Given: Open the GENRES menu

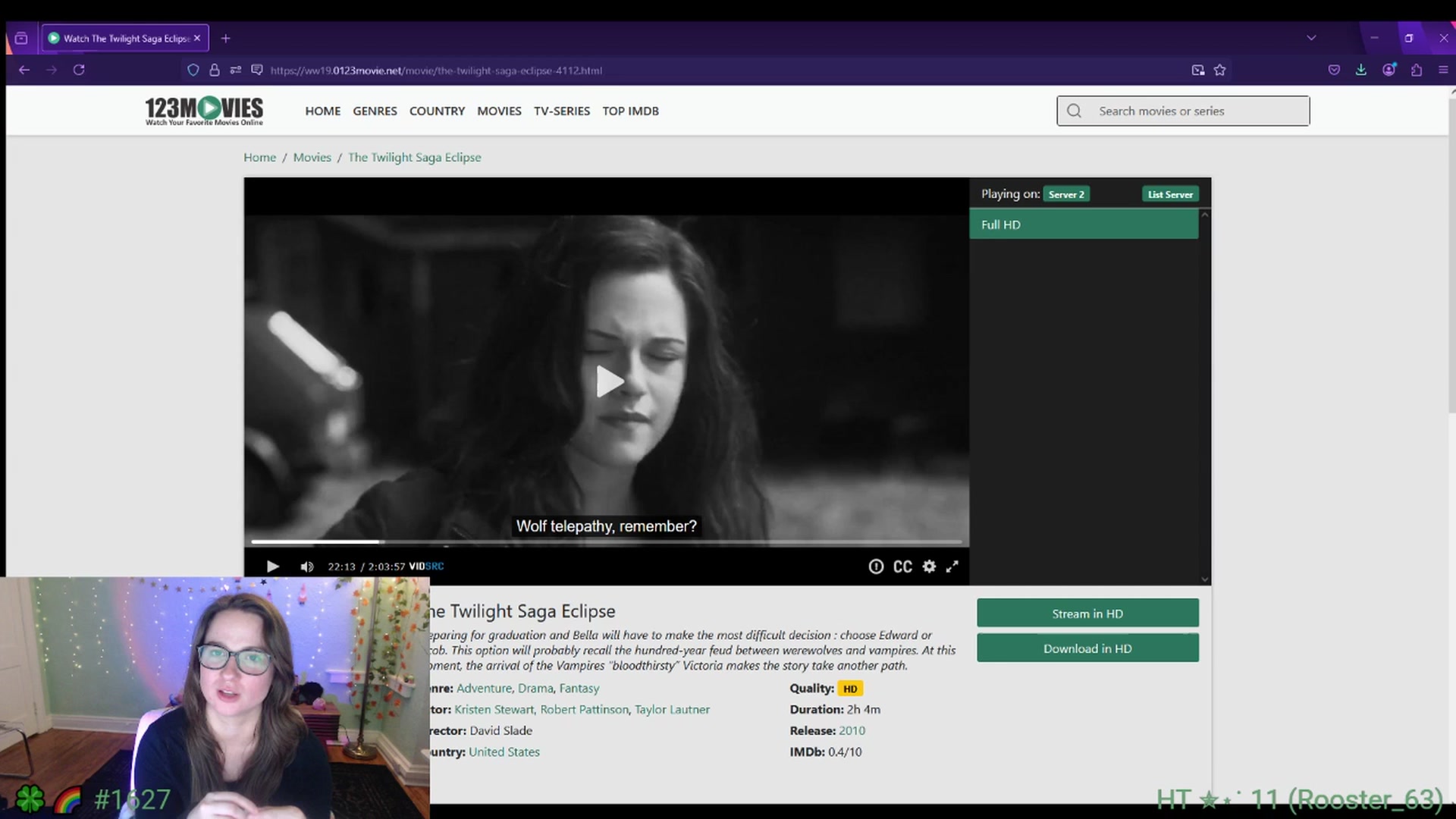Looking at the screenshot, I should tap(375, 111).
